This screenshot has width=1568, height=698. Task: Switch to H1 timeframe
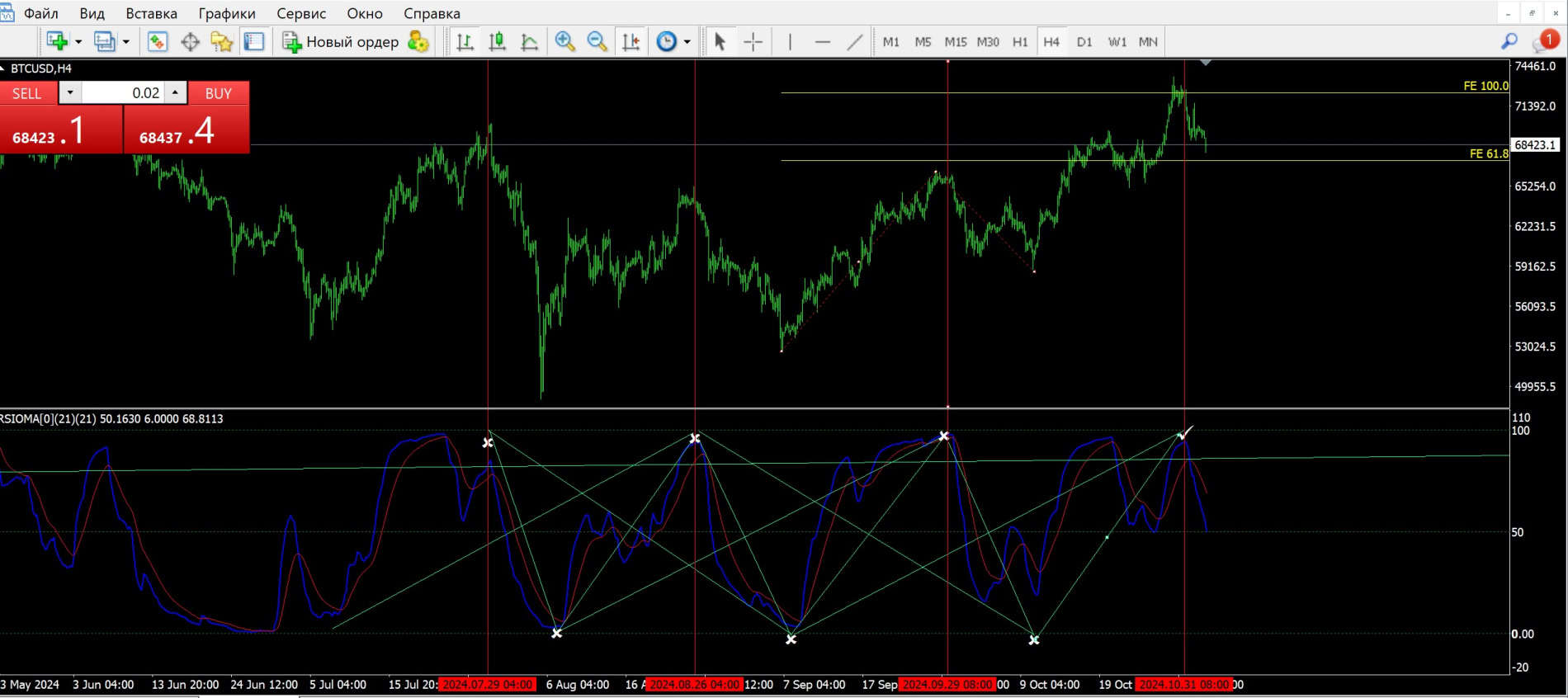click(1020, 41)
